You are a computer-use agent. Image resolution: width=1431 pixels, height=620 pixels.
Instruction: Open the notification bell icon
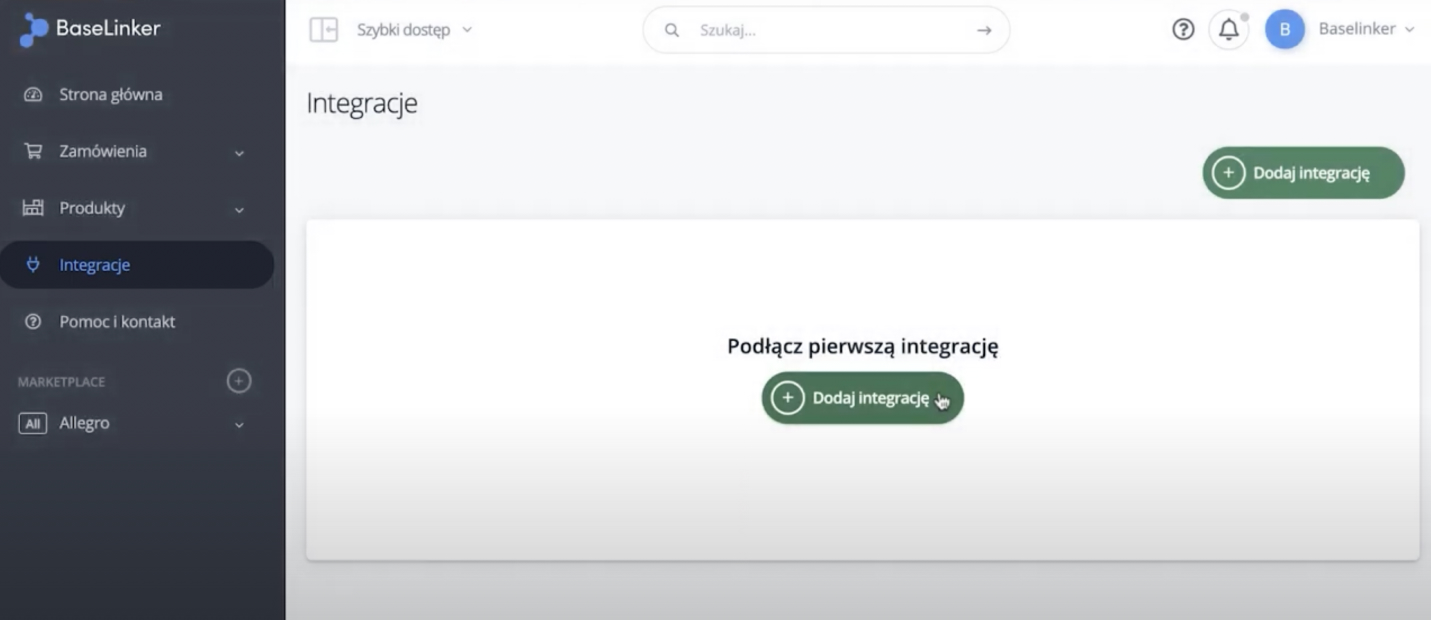(x=1229, y=29)
